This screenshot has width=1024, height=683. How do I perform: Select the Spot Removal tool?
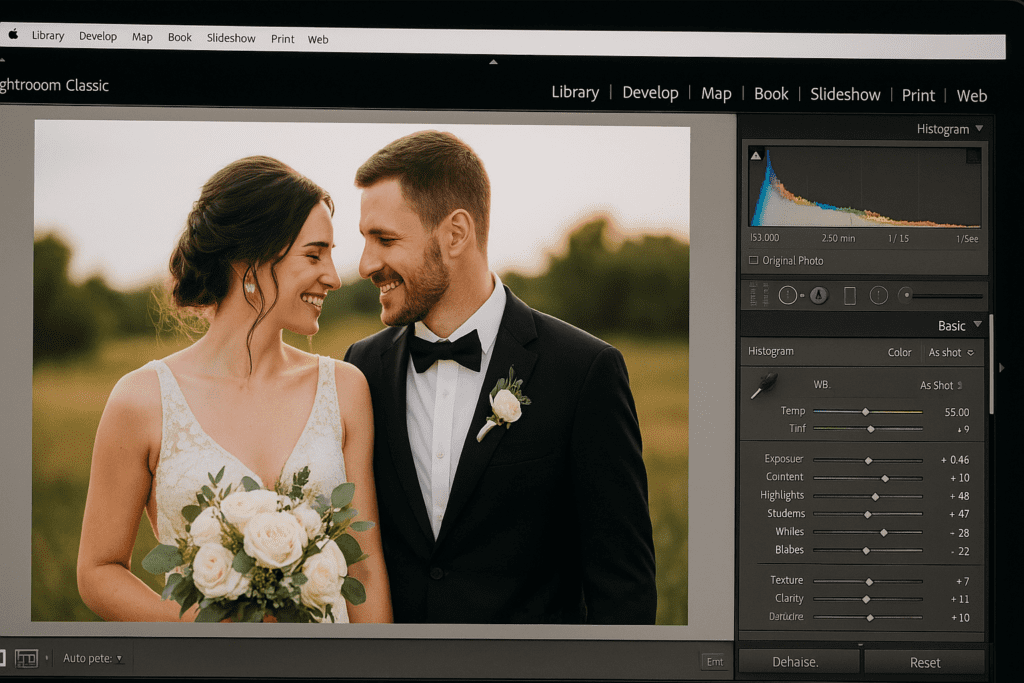coord(789,295)
